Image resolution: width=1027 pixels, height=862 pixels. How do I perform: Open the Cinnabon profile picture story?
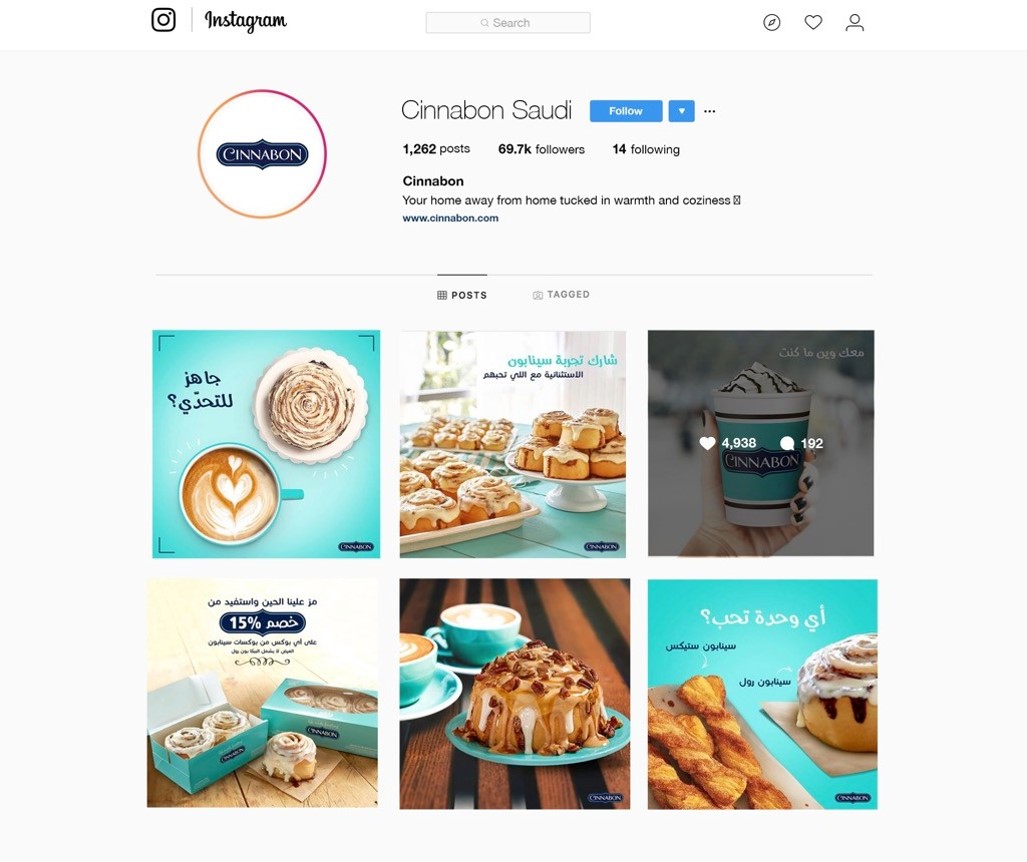pos(262,154)
